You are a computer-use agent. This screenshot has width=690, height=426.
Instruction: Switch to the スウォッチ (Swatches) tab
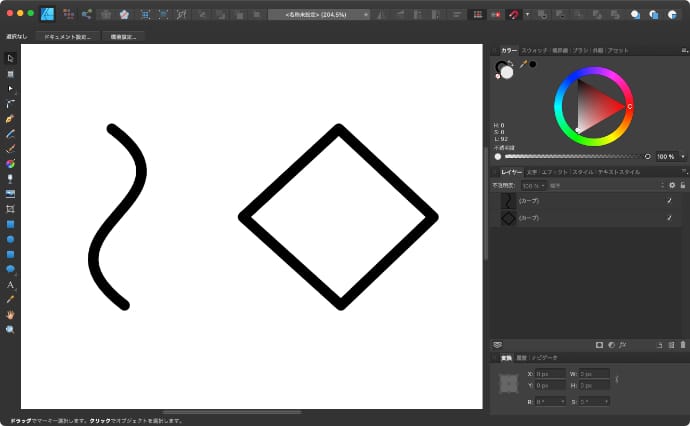click(535, 50)
